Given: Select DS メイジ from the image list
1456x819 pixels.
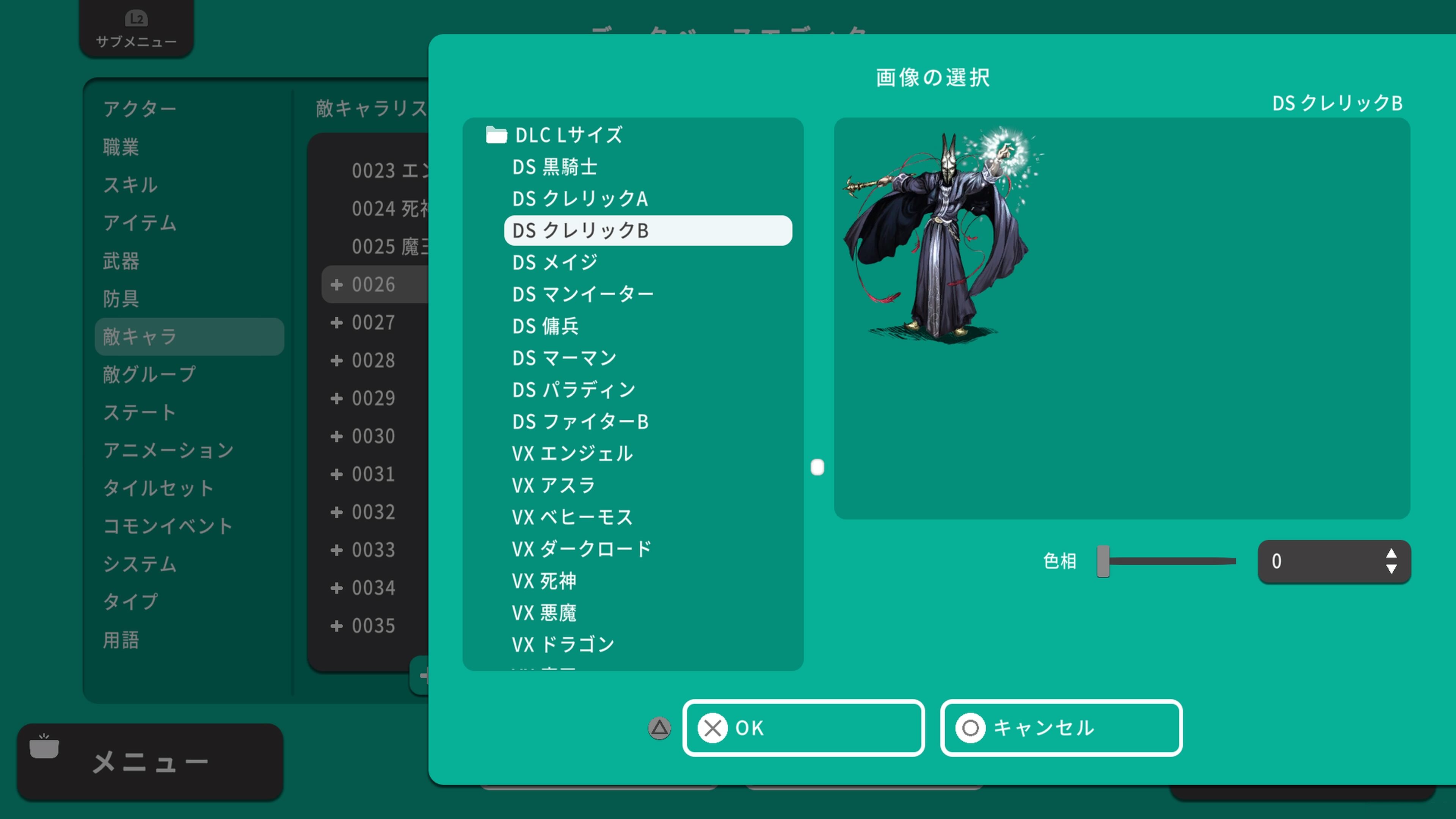Looking at the screenshot, I should (554, 262).
